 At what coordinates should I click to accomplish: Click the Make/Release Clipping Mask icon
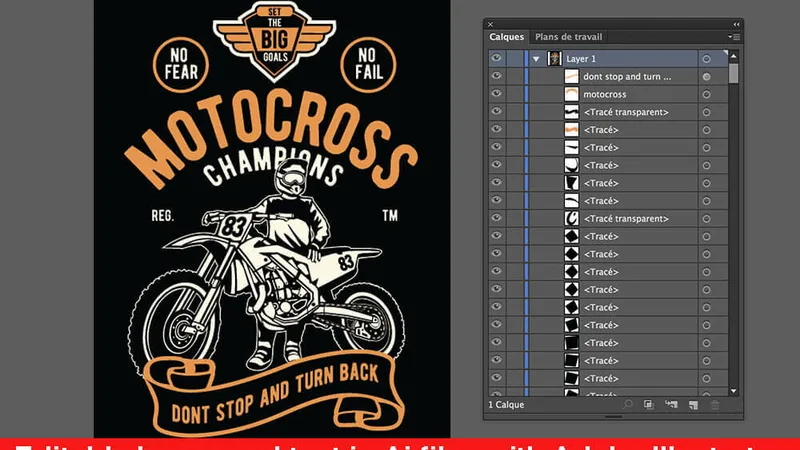tap(648, 405)
